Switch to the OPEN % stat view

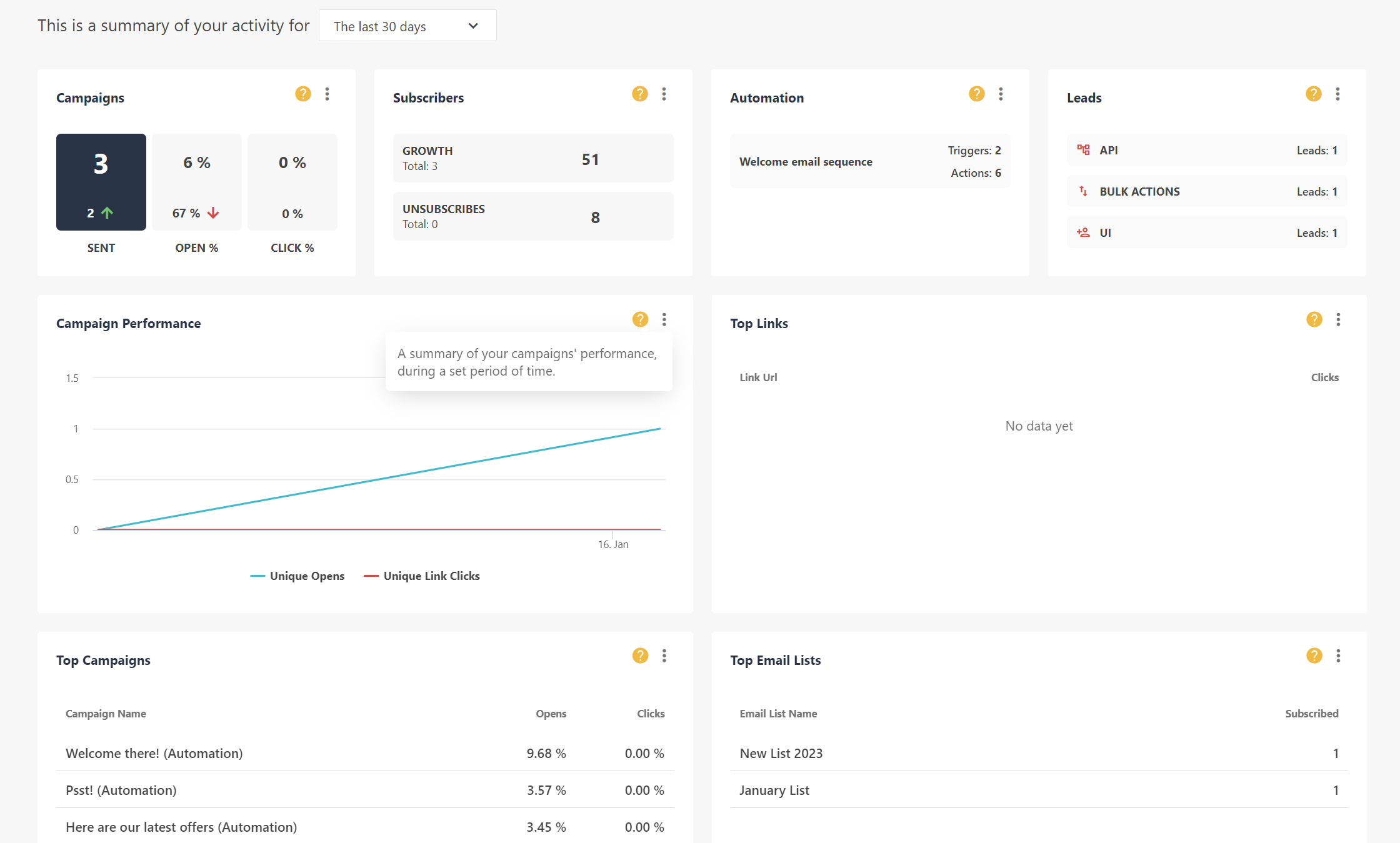tap(196, 182)
